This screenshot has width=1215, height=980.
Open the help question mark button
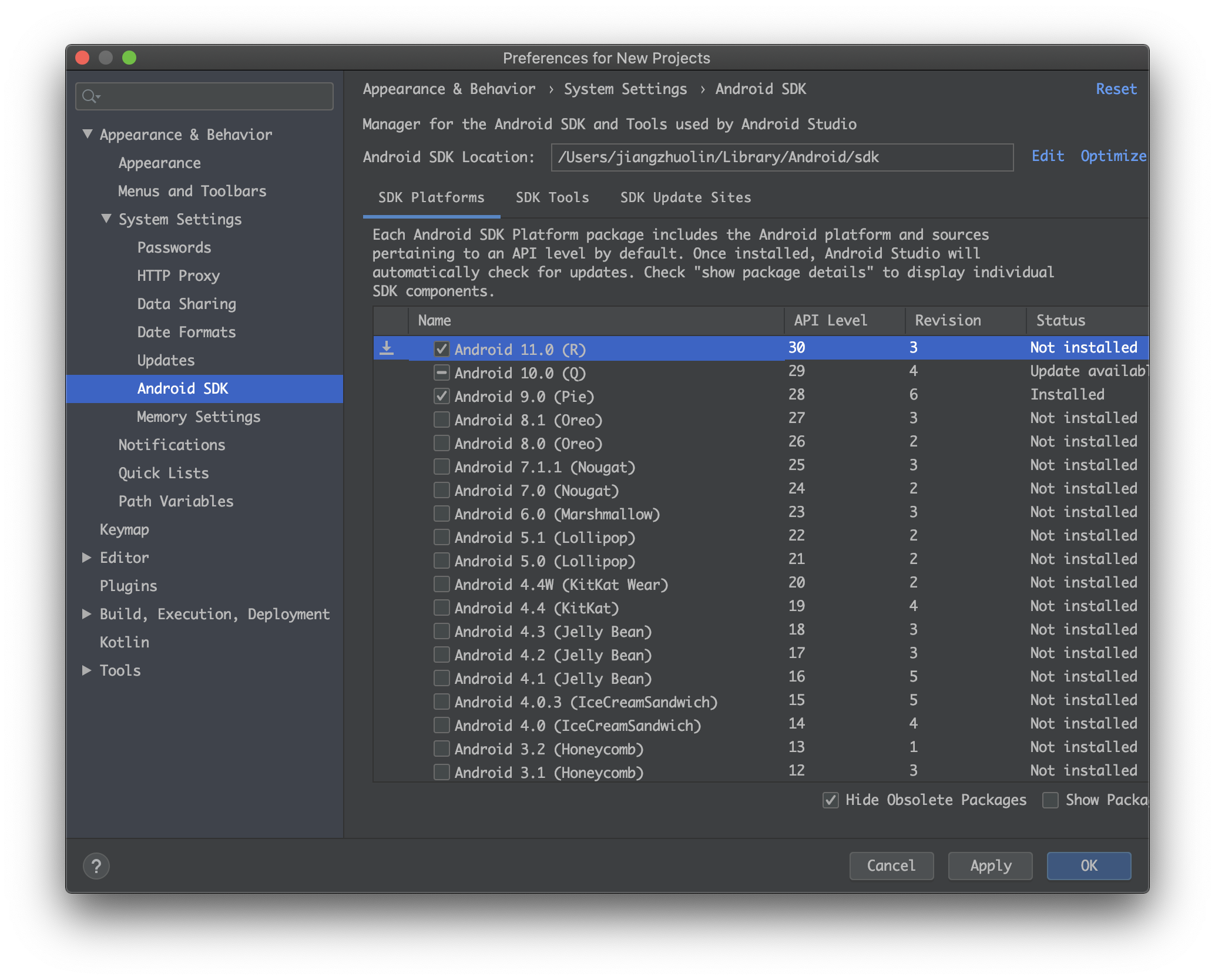coord(96,865)
